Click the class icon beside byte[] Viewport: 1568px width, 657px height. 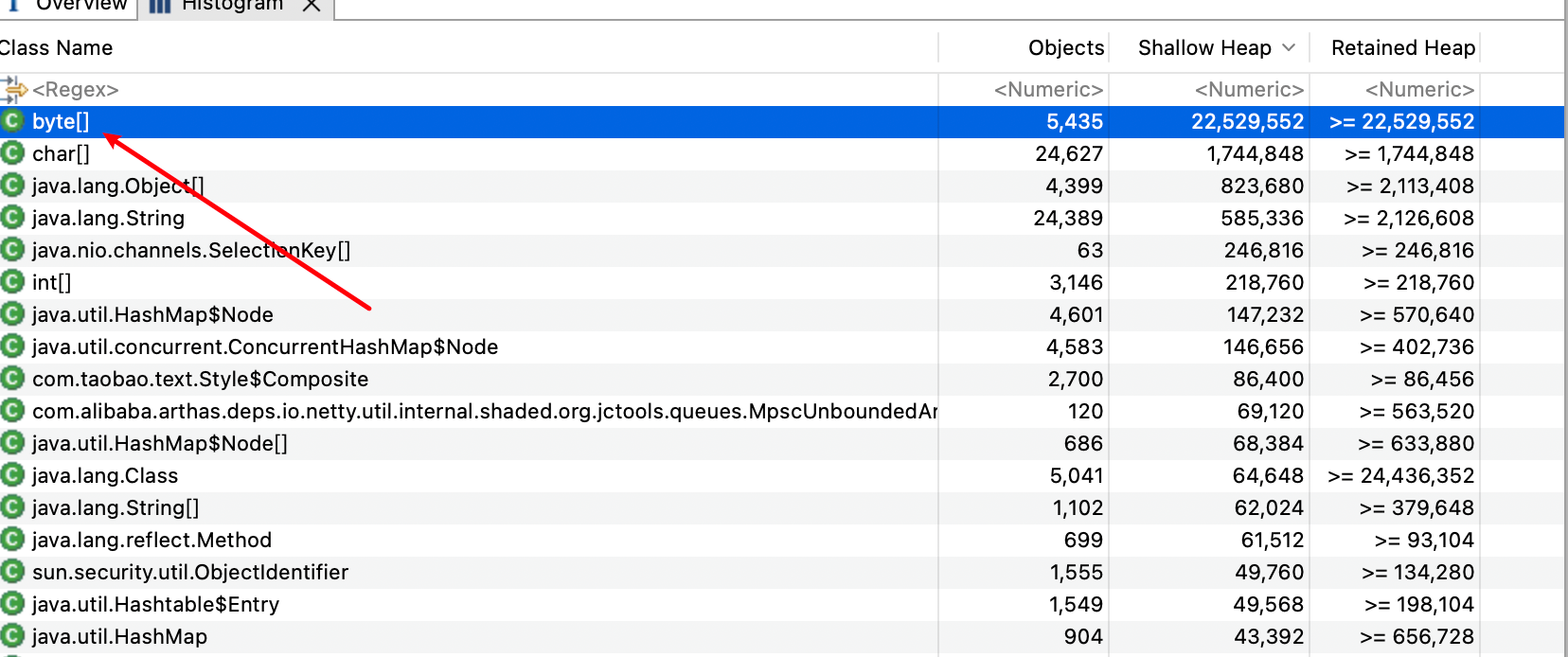point(12,121)
